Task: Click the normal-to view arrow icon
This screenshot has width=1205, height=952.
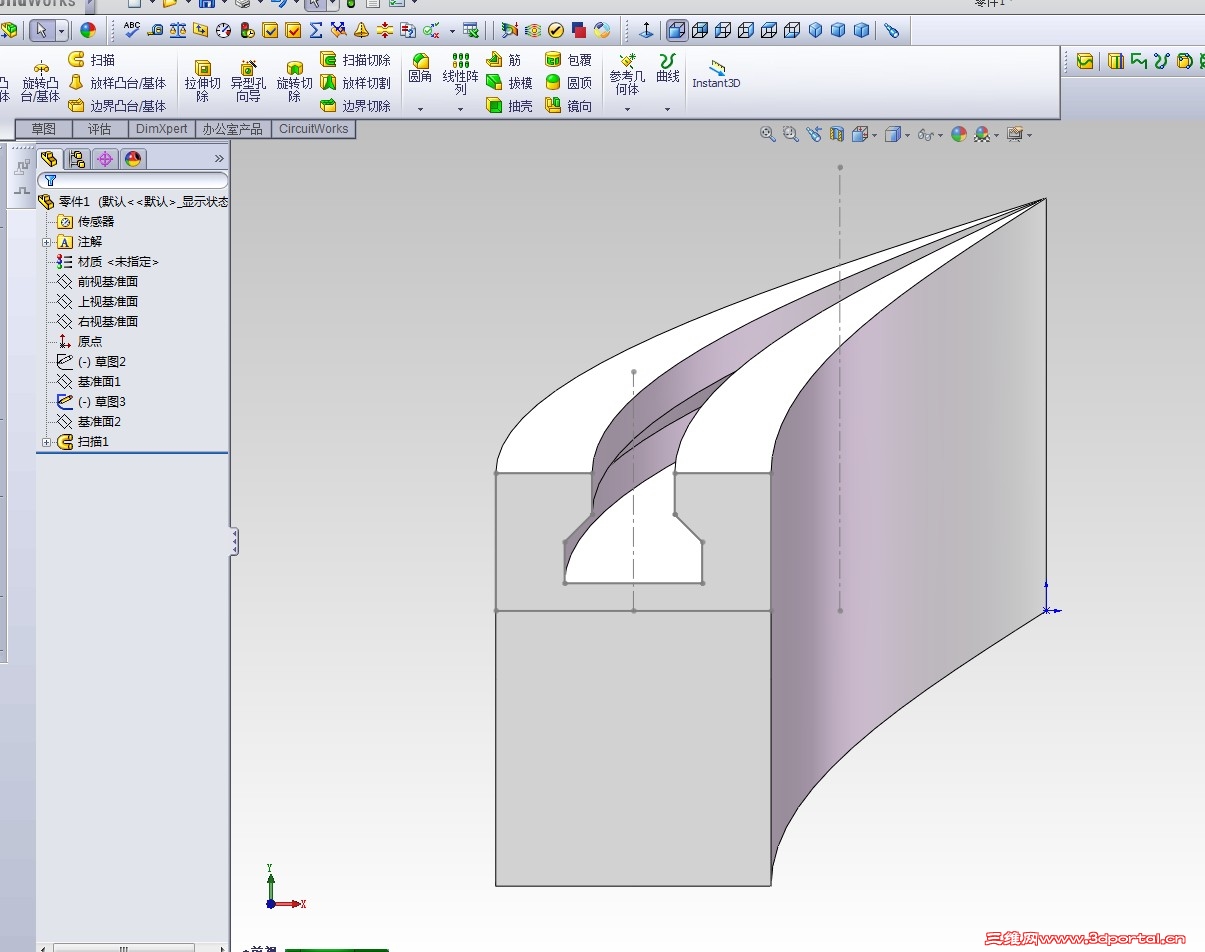Action: [x=646, y=30]
